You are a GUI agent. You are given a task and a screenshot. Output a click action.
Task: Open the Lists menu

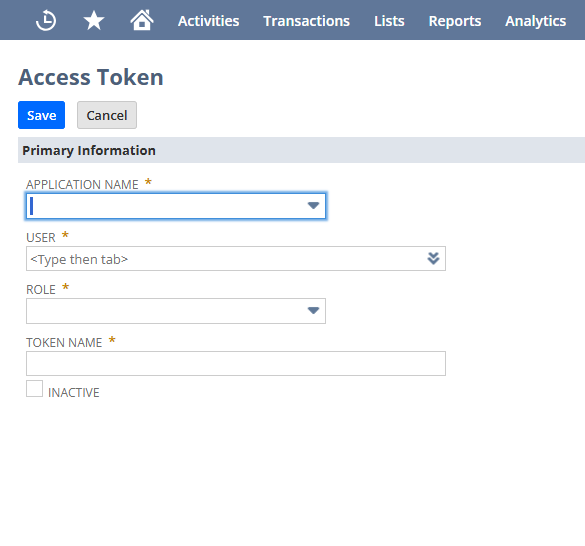(389, 21)
